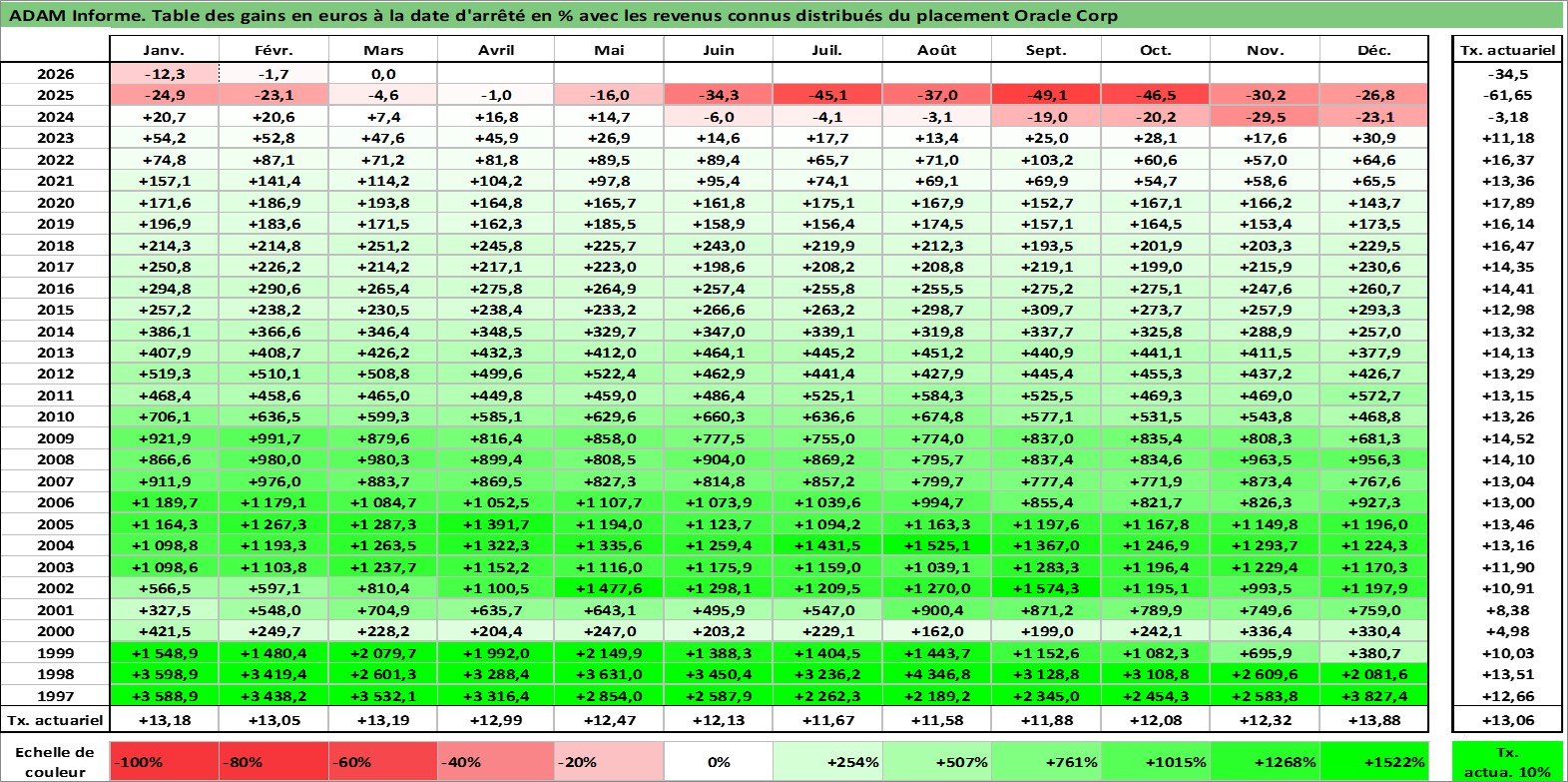1568x782 pixels.
Task: Click the +254% light green legend swatch
Action: tap(827, 761)
